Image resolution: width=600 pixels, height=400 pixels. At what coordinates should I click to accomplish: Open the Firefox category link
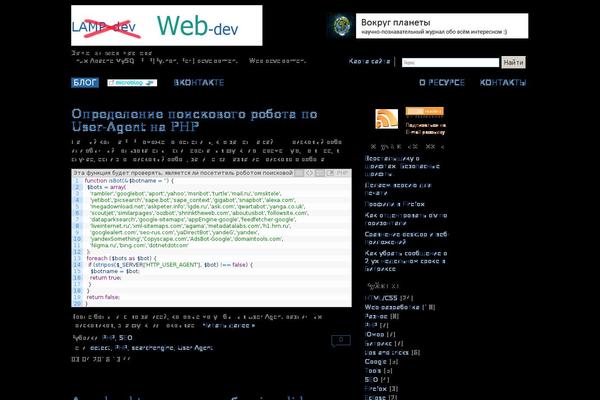[376, 389]
